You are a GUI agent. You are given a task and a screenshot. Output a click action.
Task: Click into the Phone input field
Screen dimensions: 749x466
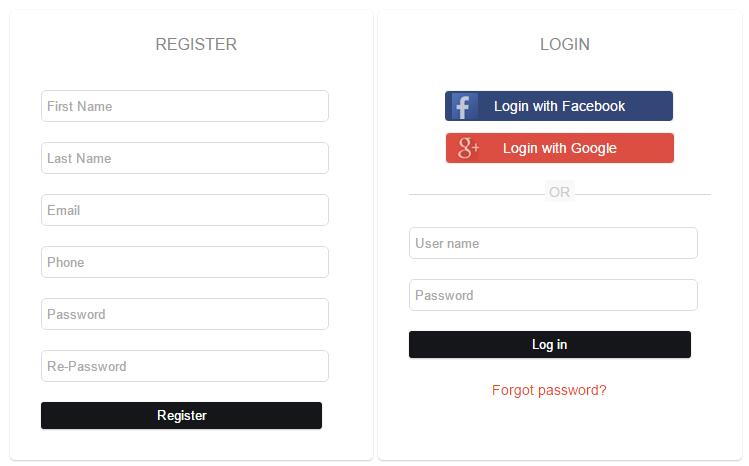click(185, 262)
